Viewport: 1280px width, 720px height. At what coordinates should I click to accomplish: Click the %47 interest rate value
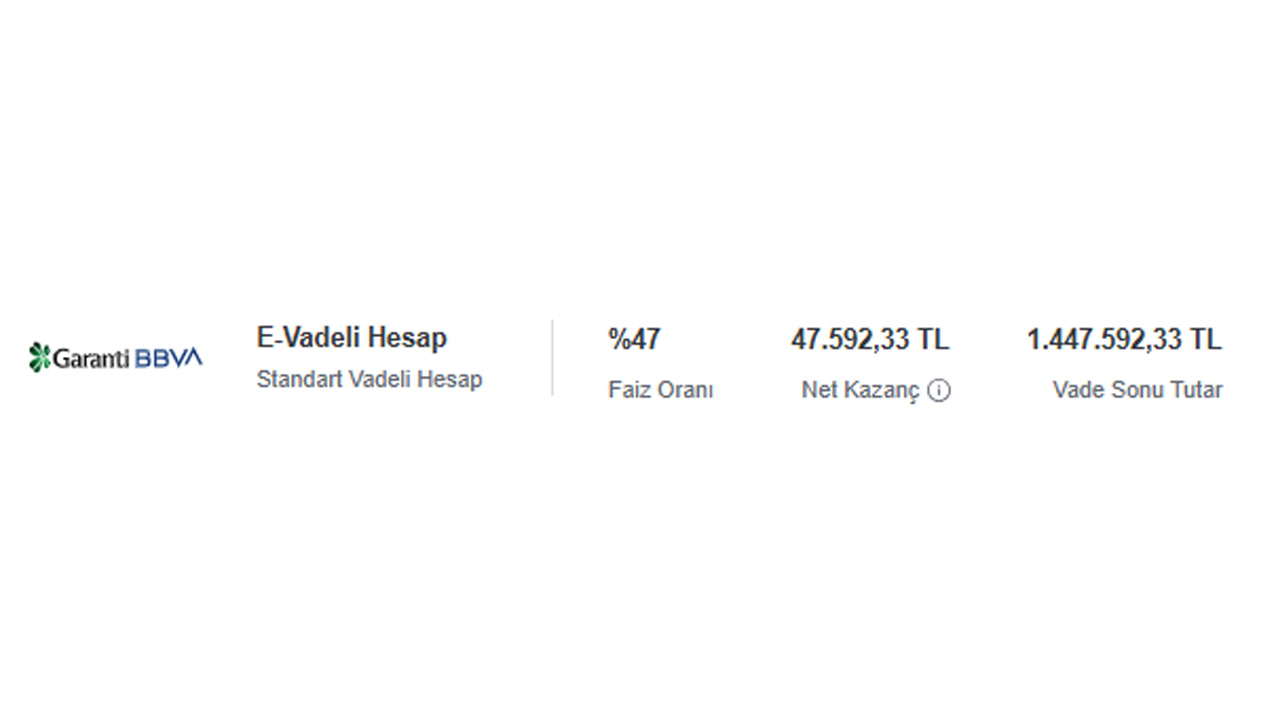point(634,340)
